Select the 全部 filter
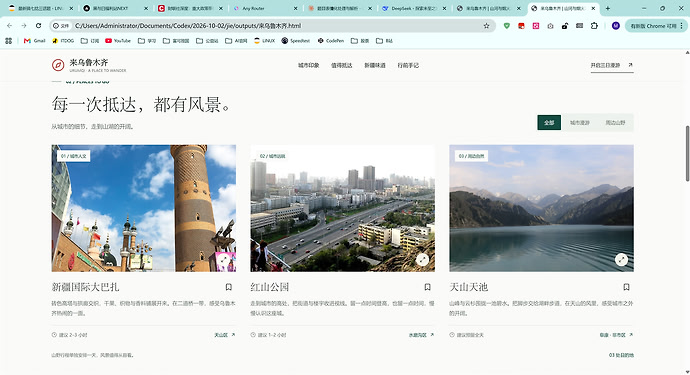This screenshot has width=690, height=375. [x=549, y=122]
